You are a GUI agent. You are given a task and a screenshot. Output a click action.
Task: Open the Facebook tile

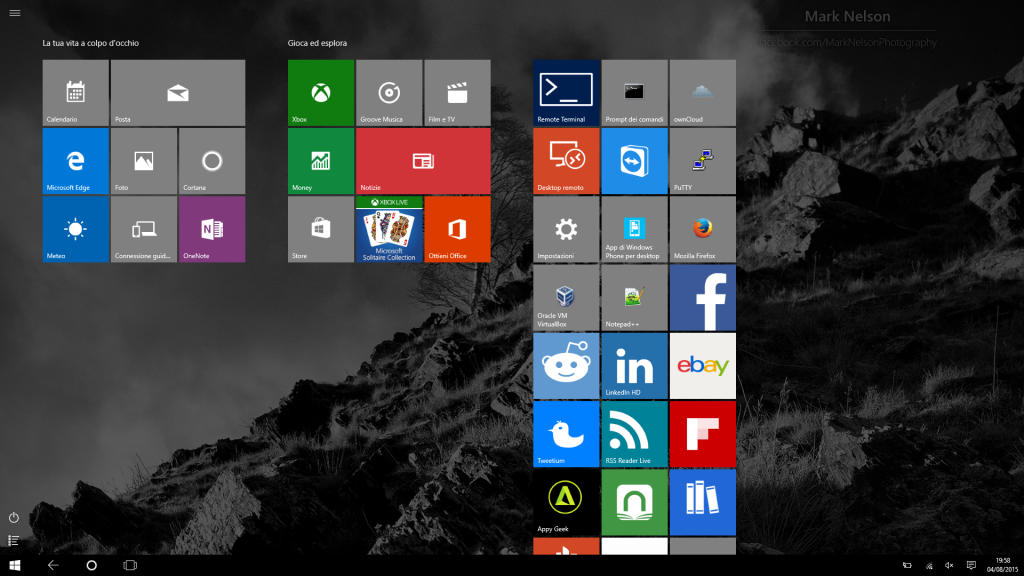pyautogui.click(x=703, y=298)
